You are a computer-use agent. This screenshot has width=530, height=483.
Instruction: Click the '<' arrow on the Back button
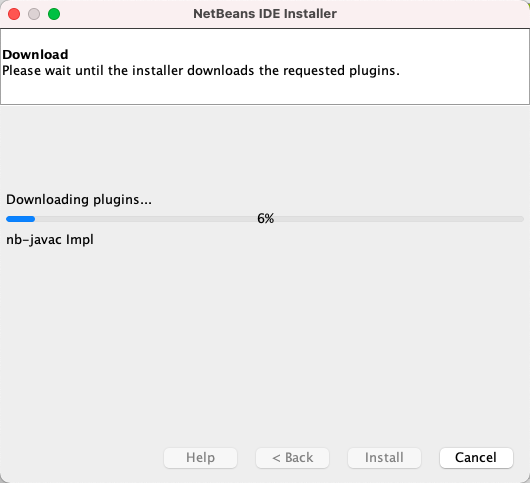click(276, 458)
